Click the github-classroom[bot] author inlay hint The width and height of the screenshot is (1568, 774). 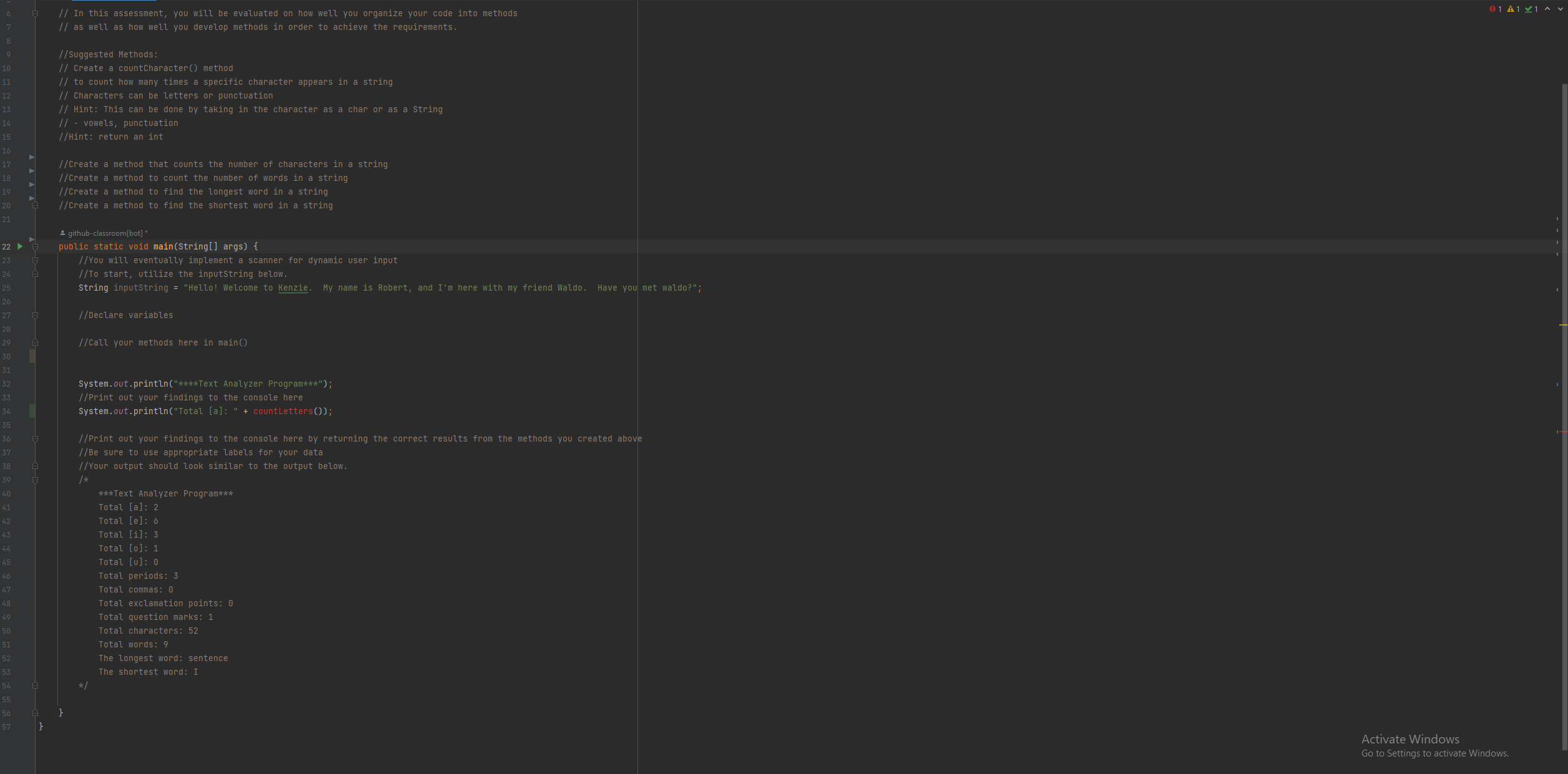pos(105,233)
